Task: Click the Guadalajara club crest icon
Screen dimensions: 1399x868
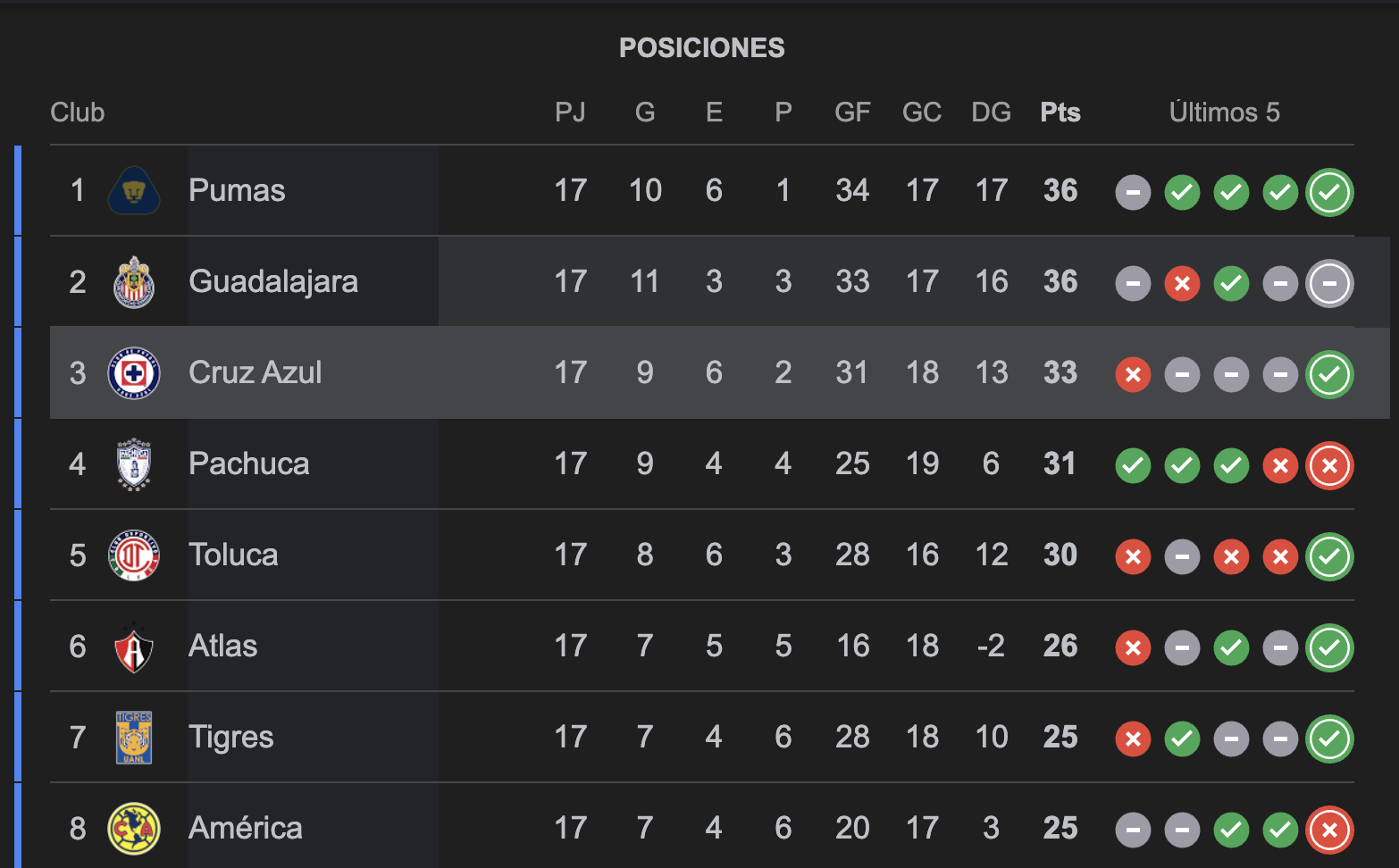Action: click(x=134, y=282)
